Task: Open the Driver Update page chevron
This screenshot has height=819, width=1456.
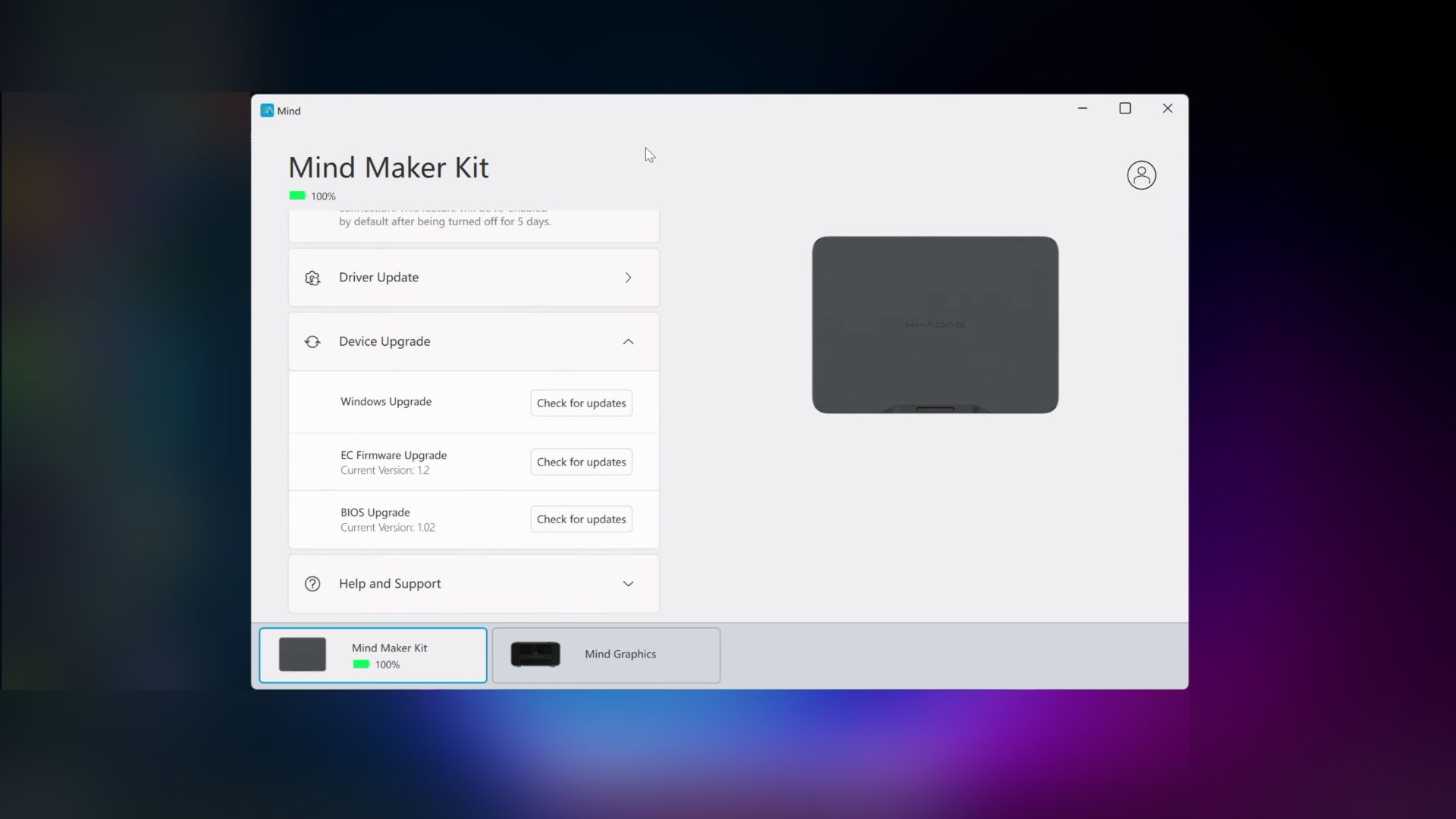Action: [x=628, y=278]
